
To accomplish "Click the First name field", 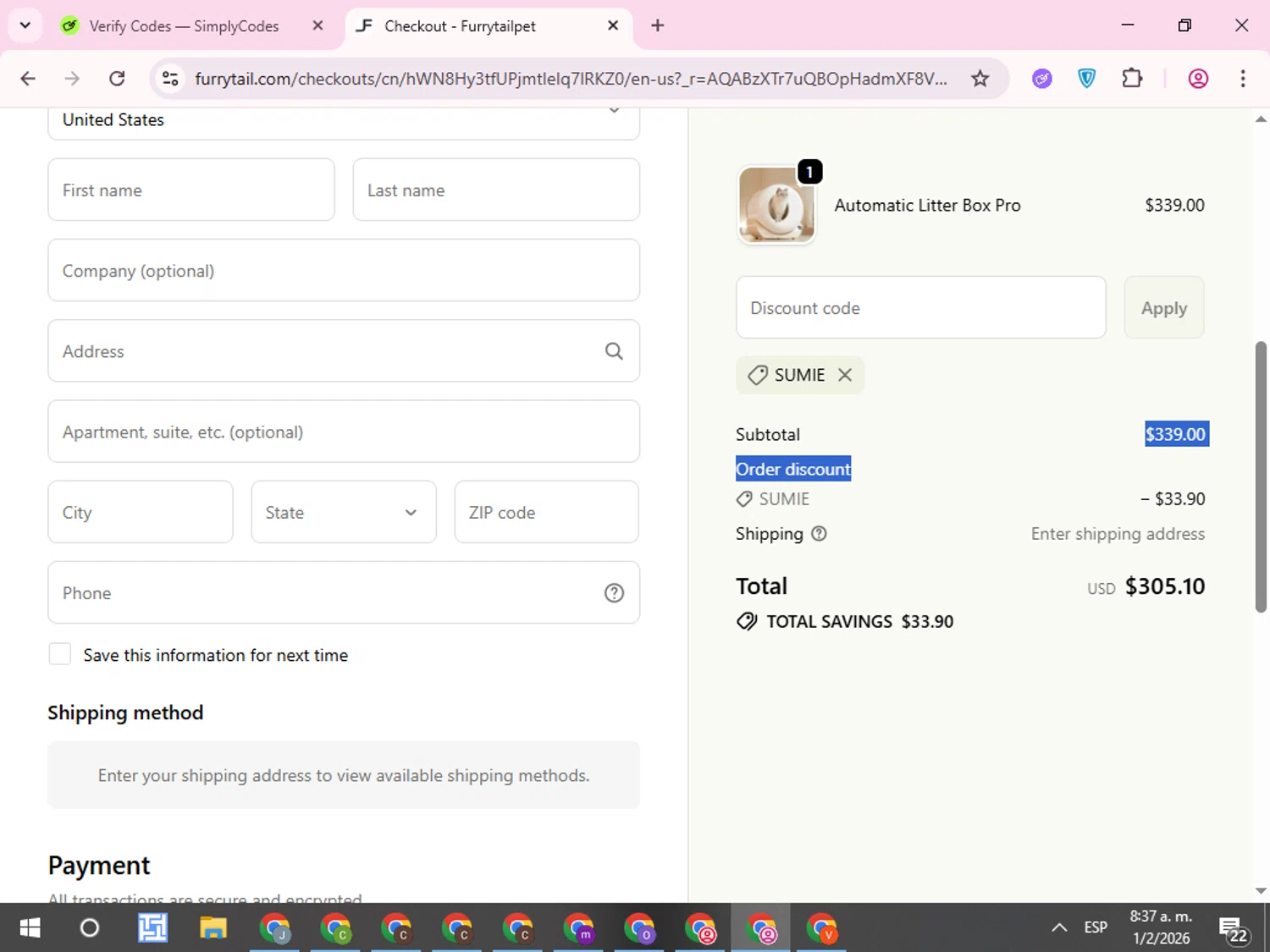I will point(191,190).
